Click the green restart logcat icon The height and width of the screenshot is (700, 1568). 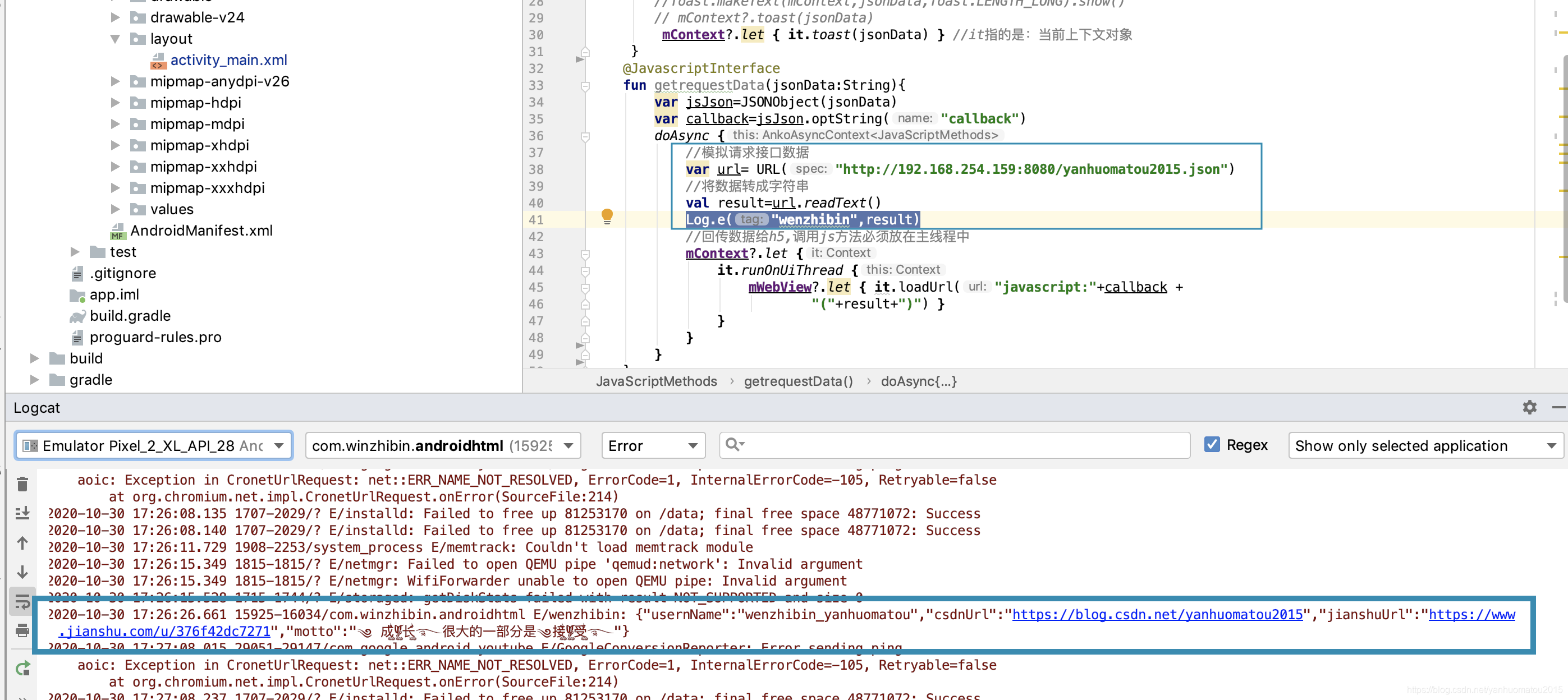[x=22, y=669]
